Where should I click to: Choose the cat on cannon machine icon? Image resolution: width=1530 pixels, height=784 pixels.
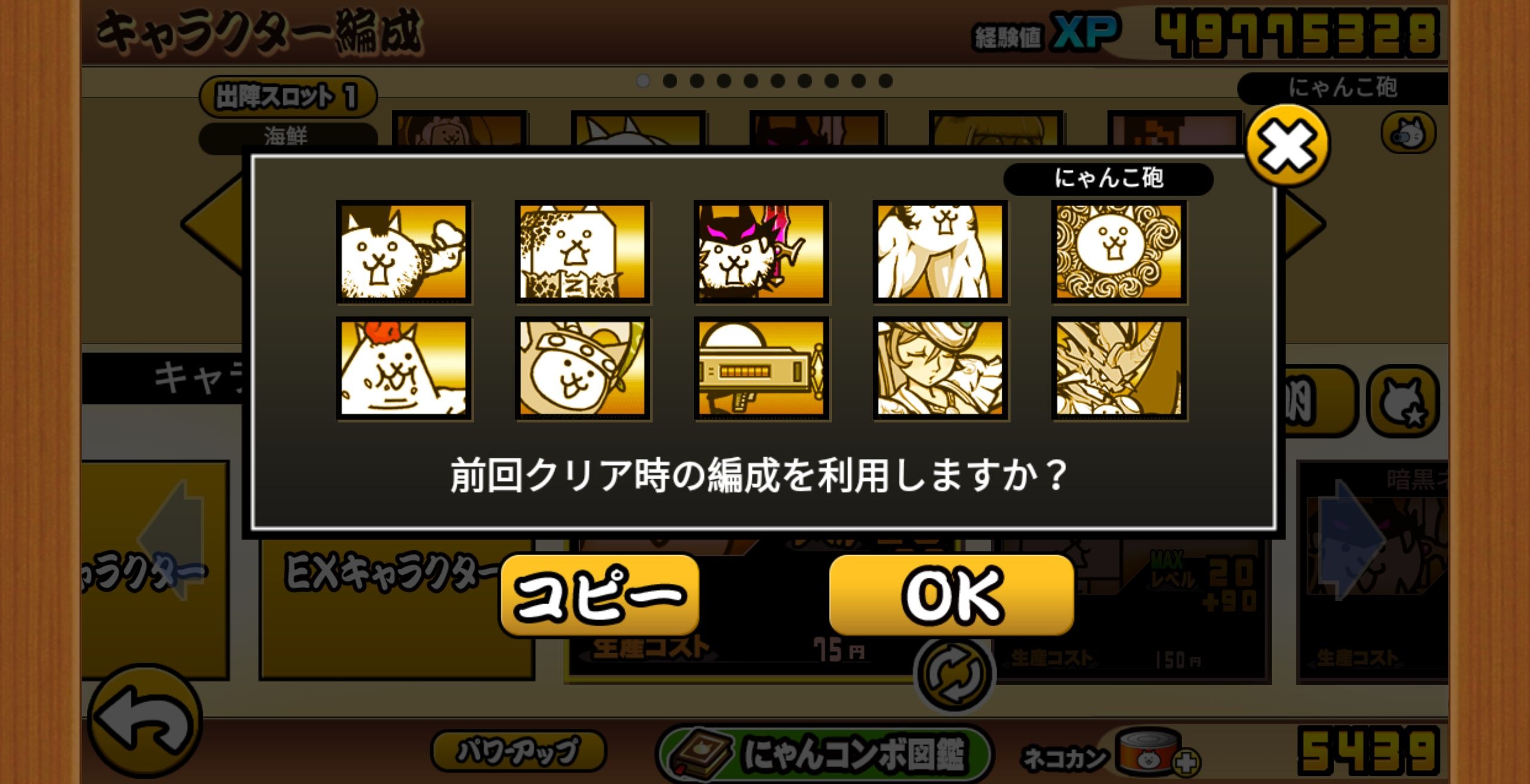pos(761,368)
